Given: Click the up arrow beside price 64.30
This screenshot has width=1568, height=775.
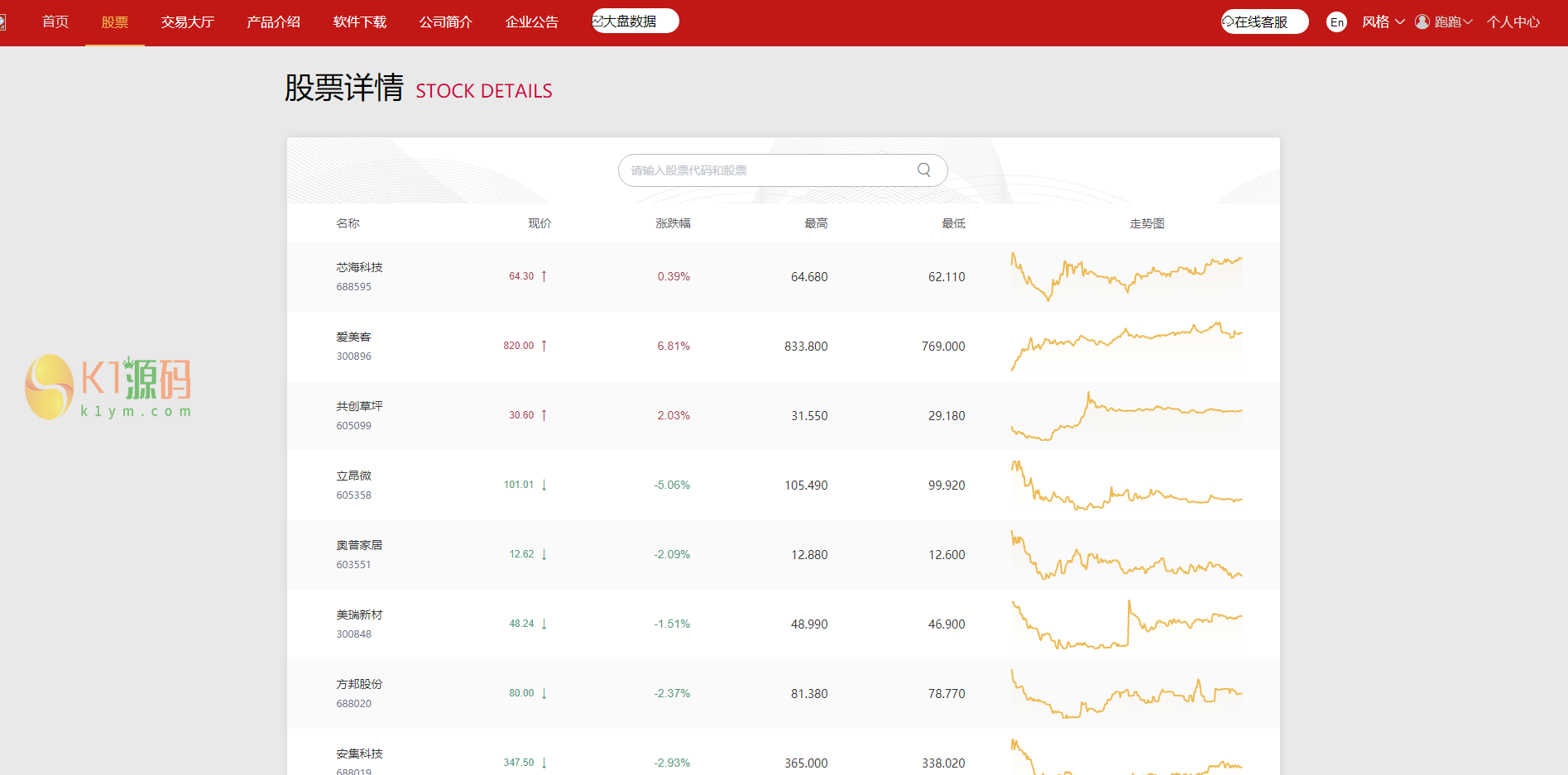Looking at the screenshot, I should click(544, 276).
